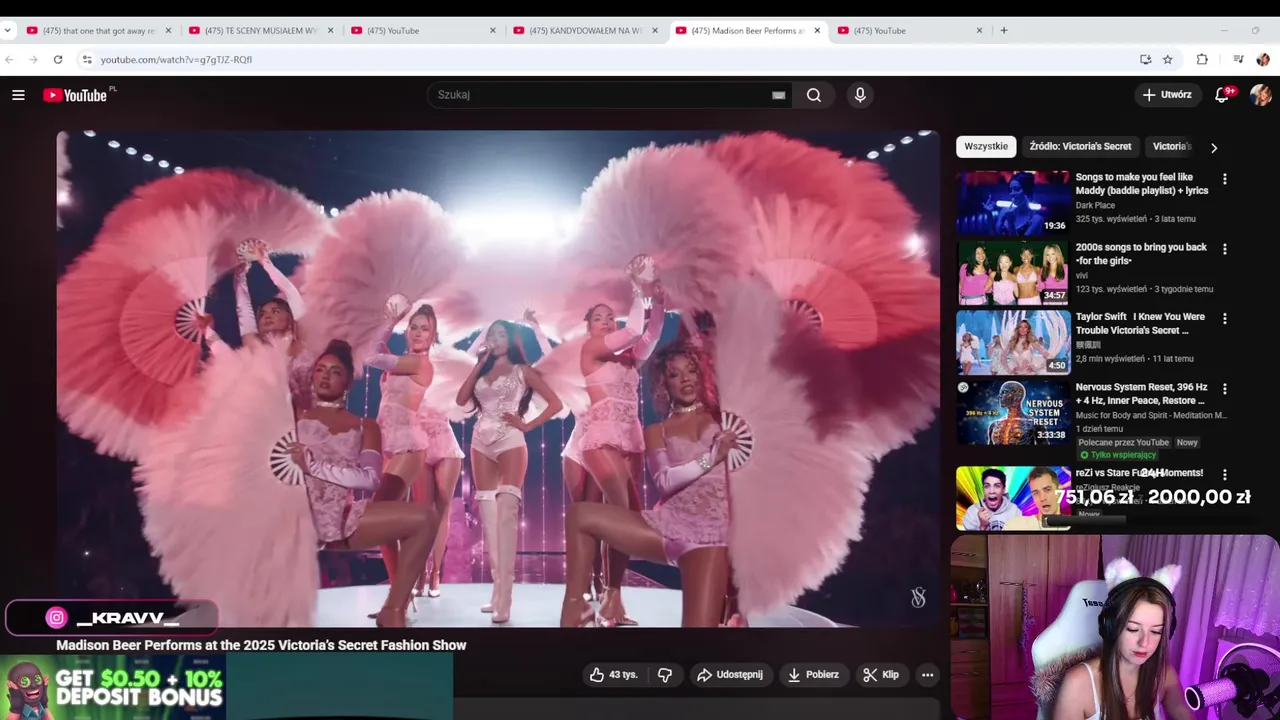Switch to the third tab titled YouTube
1280x720 pixels.
pos(421,30)
